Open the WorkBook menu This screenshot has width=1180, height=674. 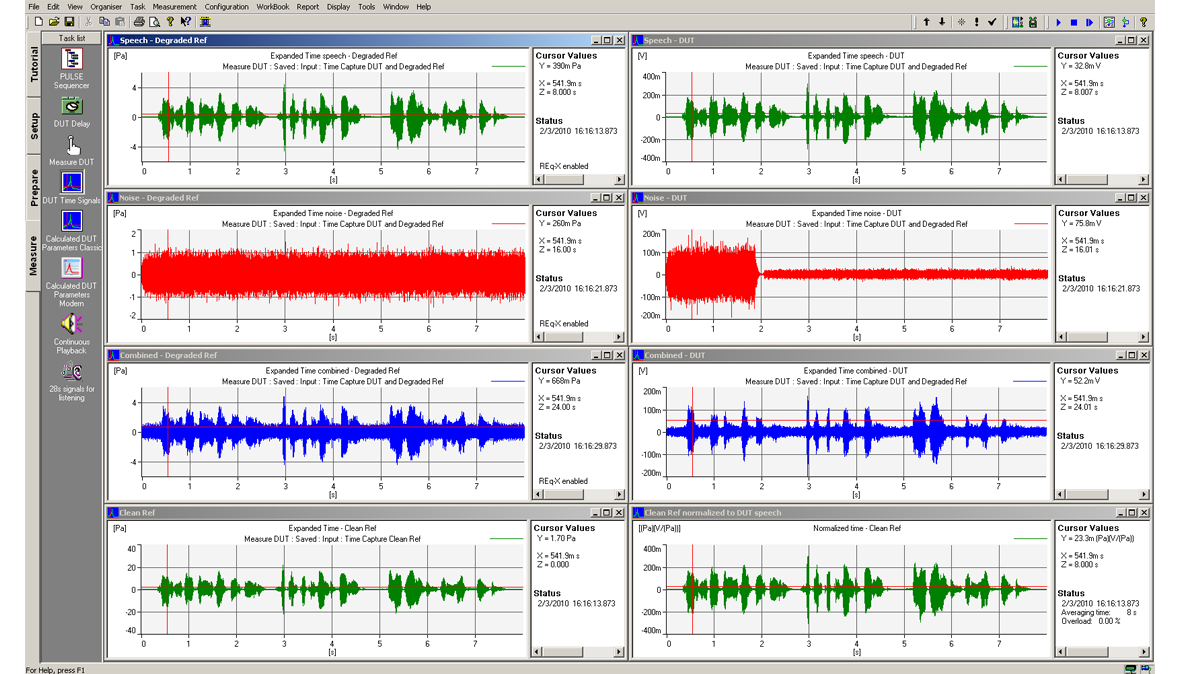(x=272, y=7)
